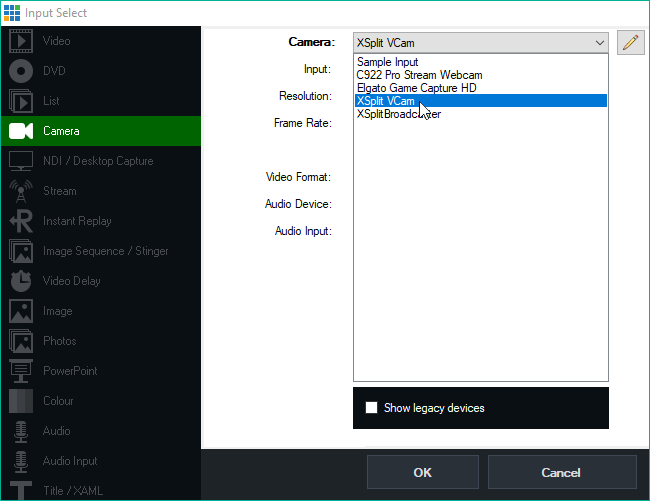
Task: Choose Elgato Game Capture HD option
Action: coord(481,88)
